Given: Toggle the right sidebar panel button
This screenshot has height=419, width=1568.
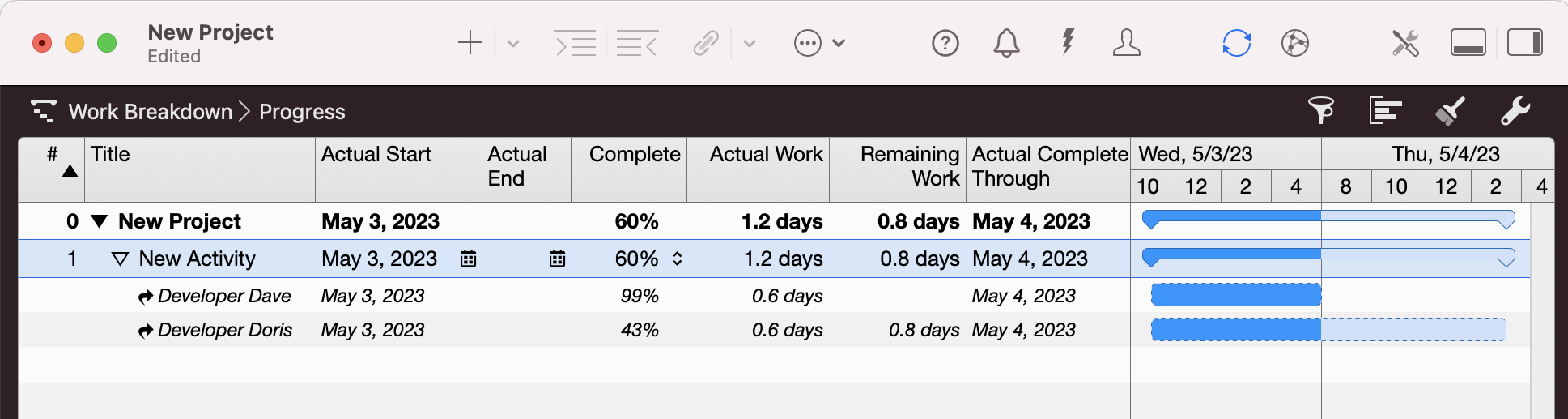Looking at the screenshot, I should 1524,43.
